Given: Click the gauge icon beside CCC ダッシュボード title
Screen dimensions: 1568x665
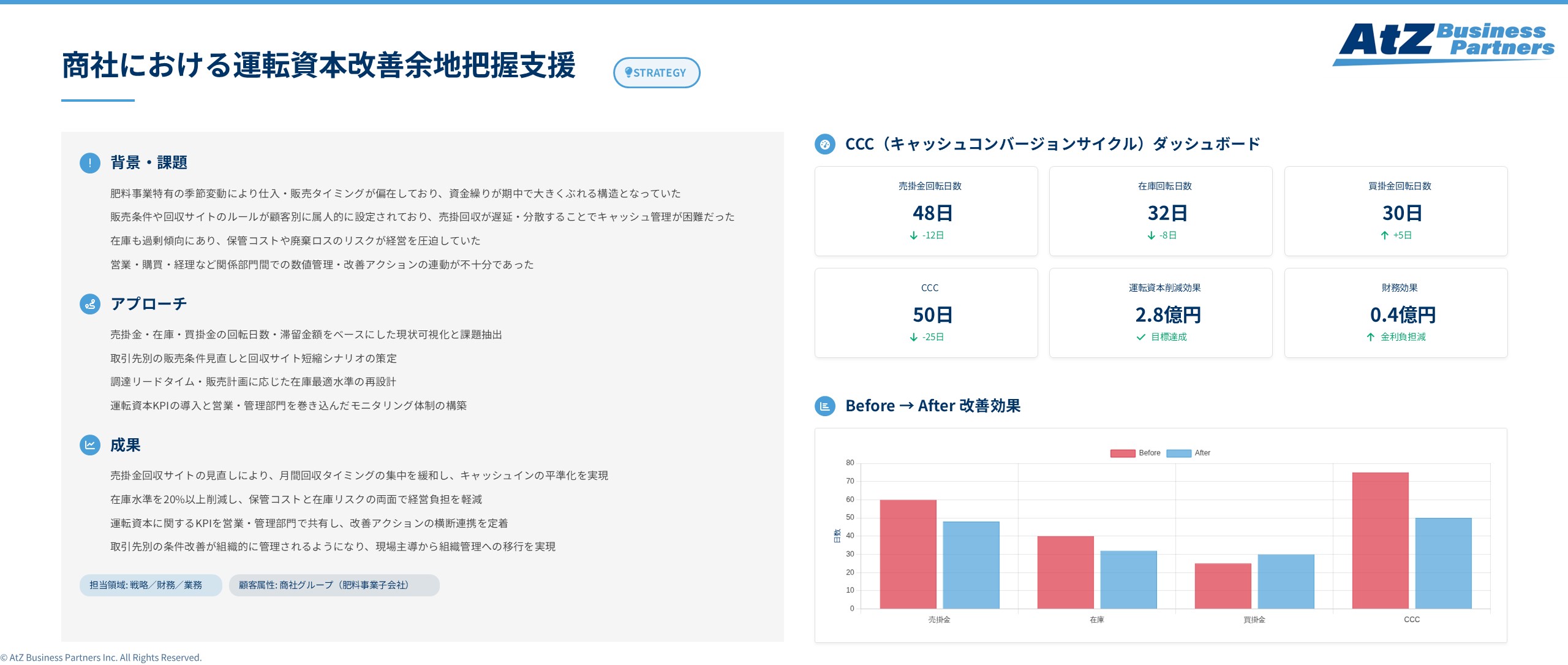Looking at the screenshot, I should point(825,145).
